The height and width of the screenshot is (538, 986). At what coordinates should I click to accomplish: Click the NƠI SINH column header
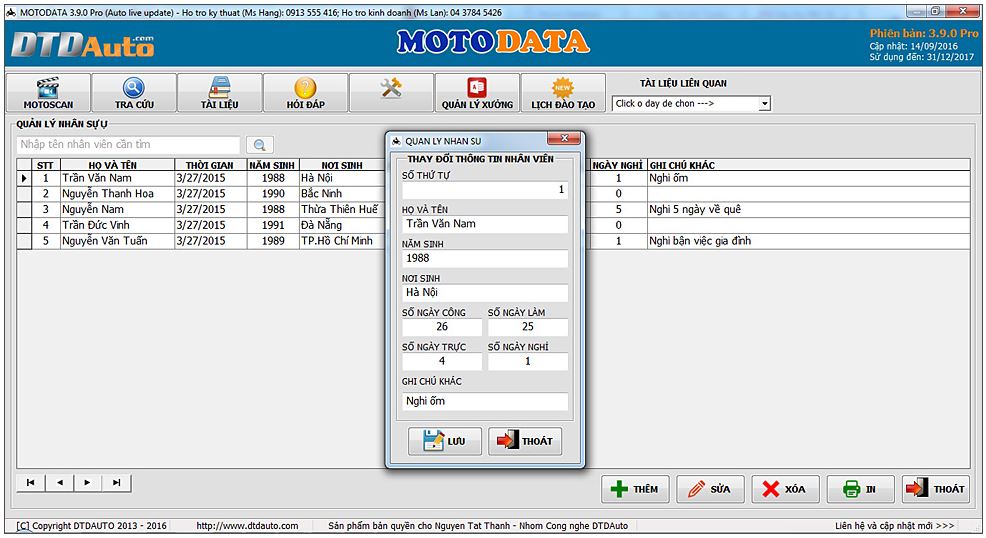[x=342, y=165]
